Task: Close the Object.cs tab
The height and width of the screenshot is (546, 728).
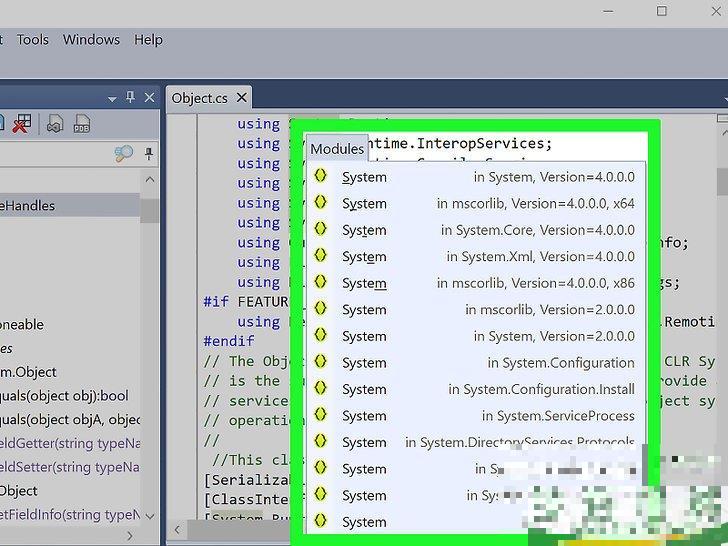Action: pyautogui.click(x=241, y=98)
